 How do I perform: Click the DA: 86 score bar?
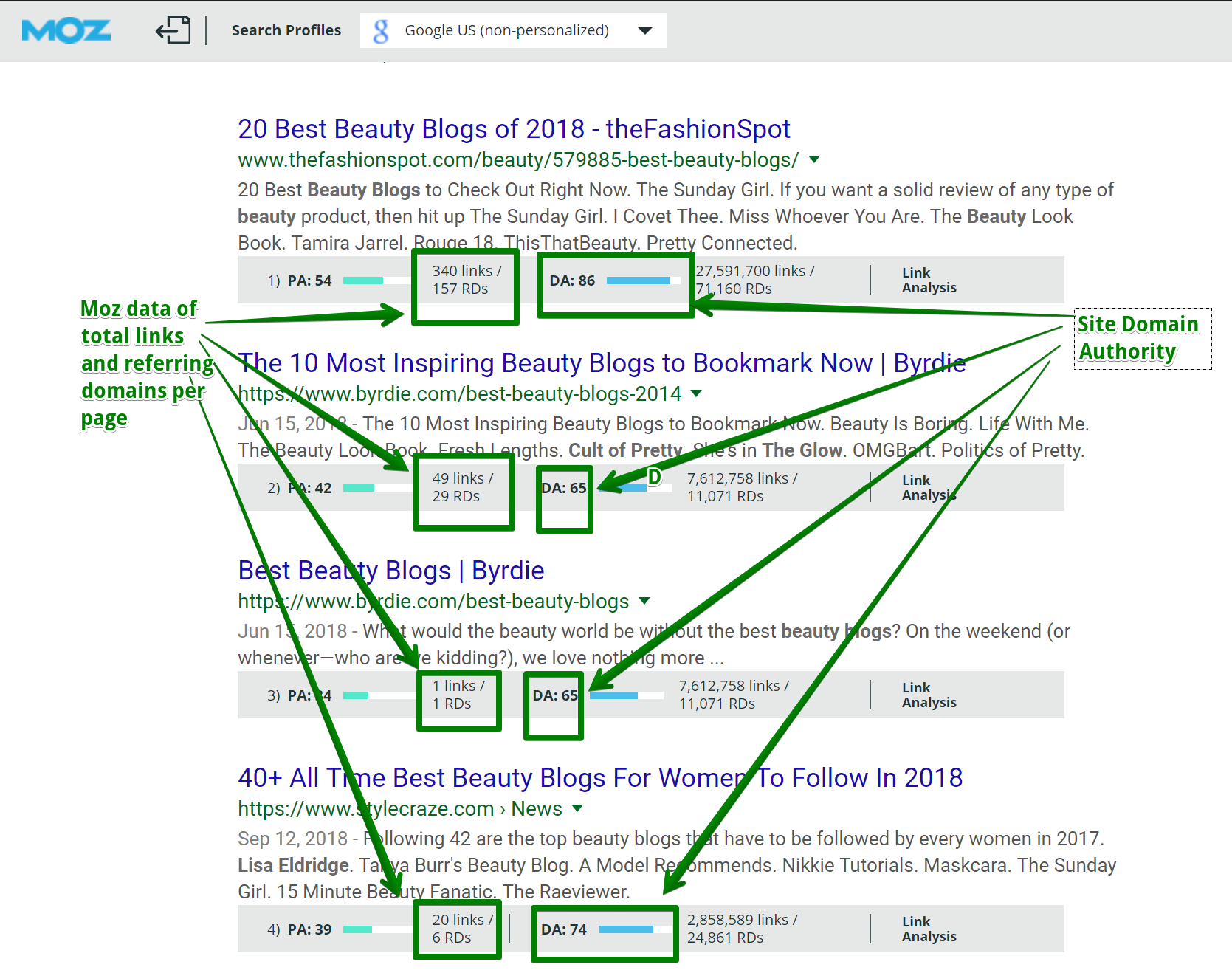click(x=642, y=281)
